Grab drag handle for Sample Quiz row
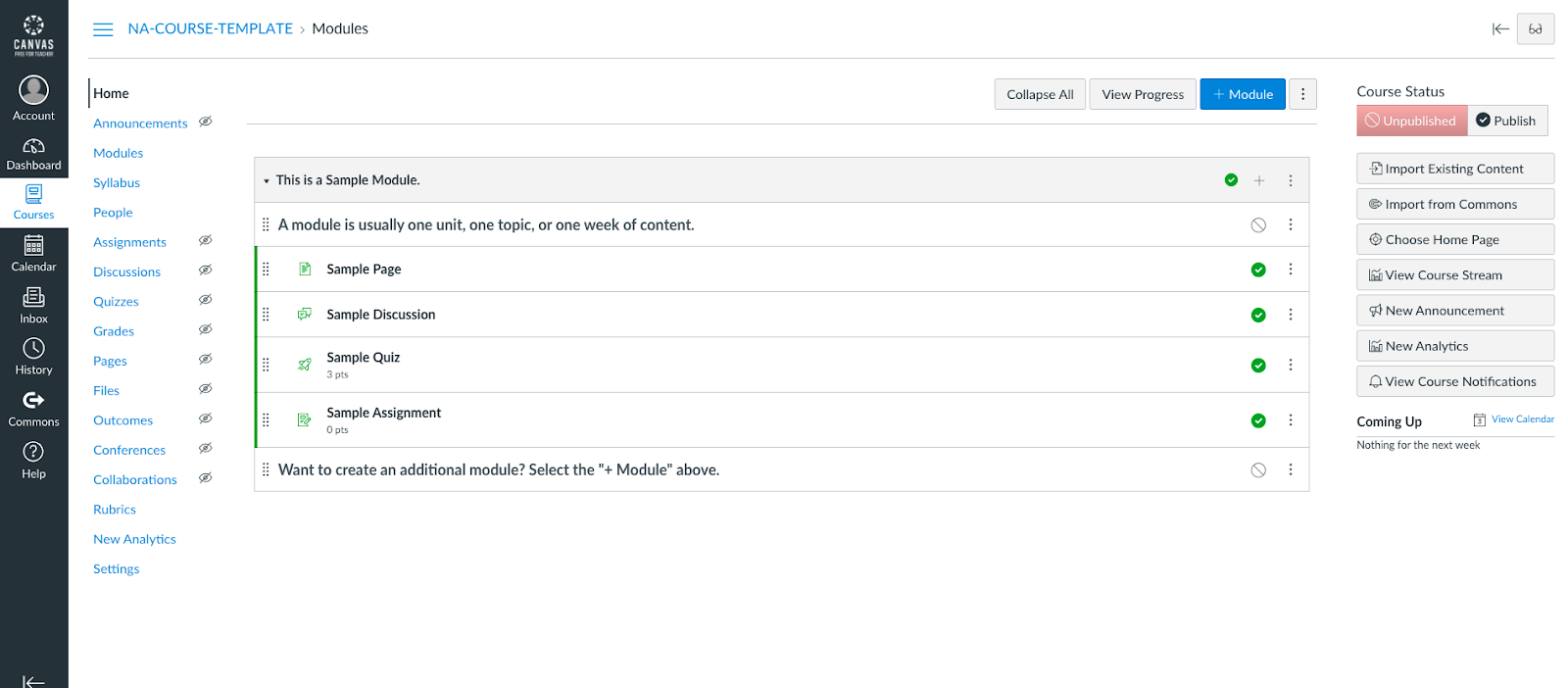The image size is (1568, 688). pos(266,365)
